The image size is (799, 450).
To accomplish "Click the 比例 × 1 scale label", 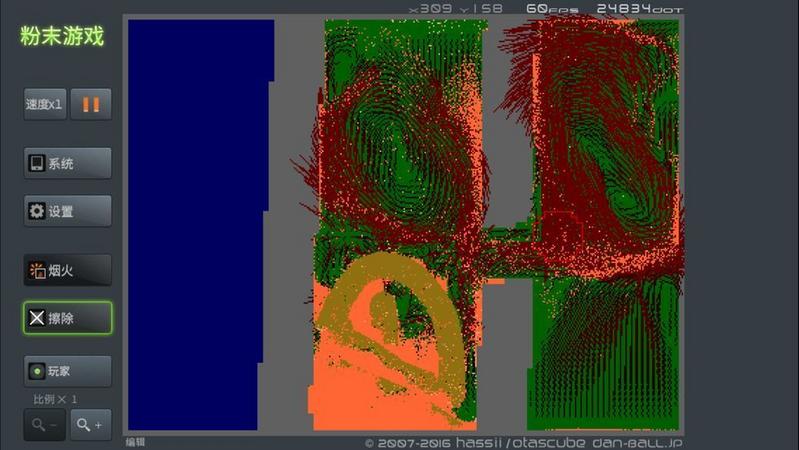I will [55, 399].
